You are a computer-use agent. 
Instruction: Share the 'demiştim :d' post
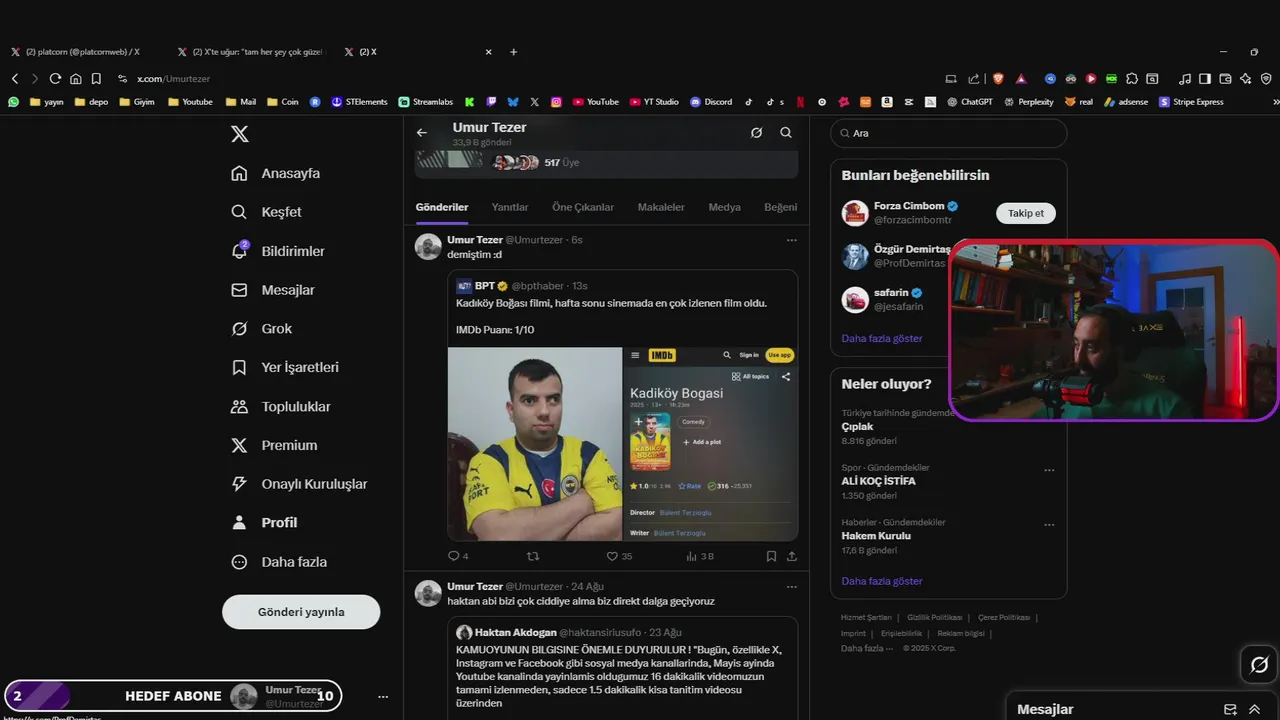792,556
